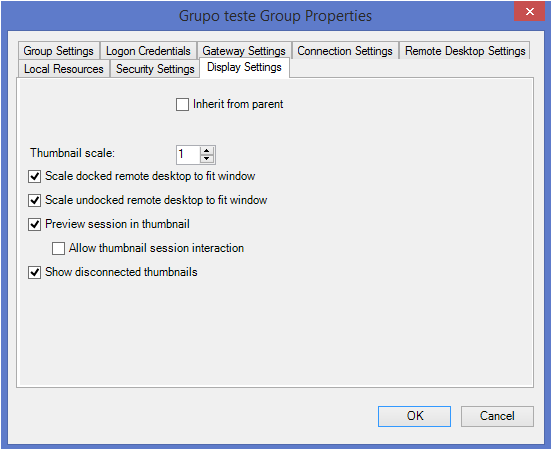Open the Group Settings tab

tap(59, 51)
